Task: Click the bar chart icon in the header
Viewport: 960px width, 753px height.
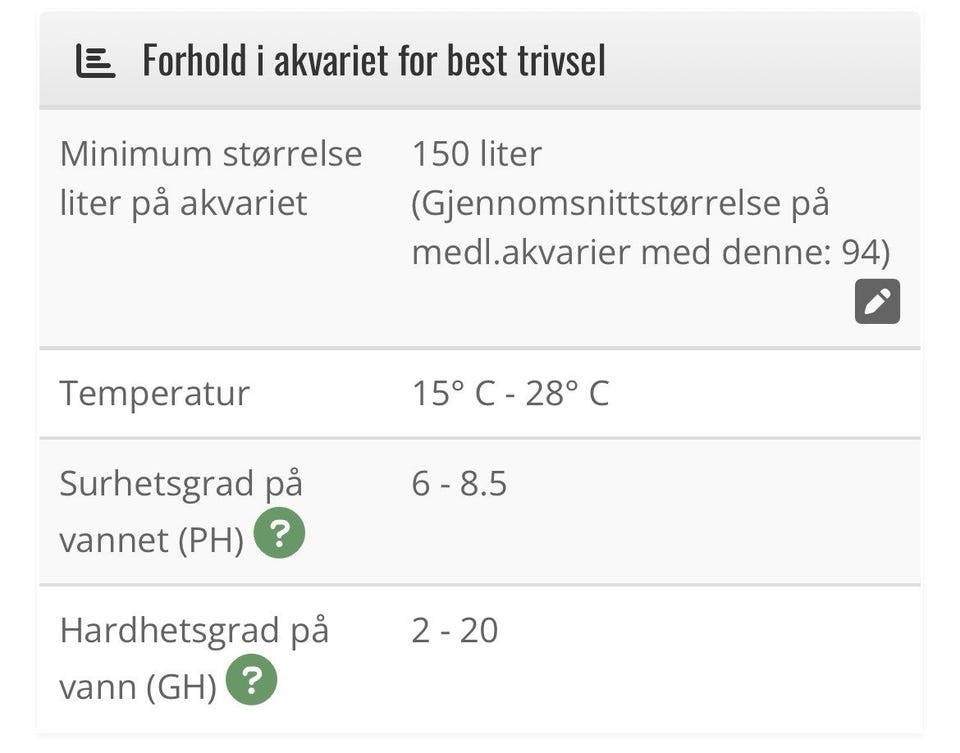Action: pyautogui.click(x=96, y=61)
